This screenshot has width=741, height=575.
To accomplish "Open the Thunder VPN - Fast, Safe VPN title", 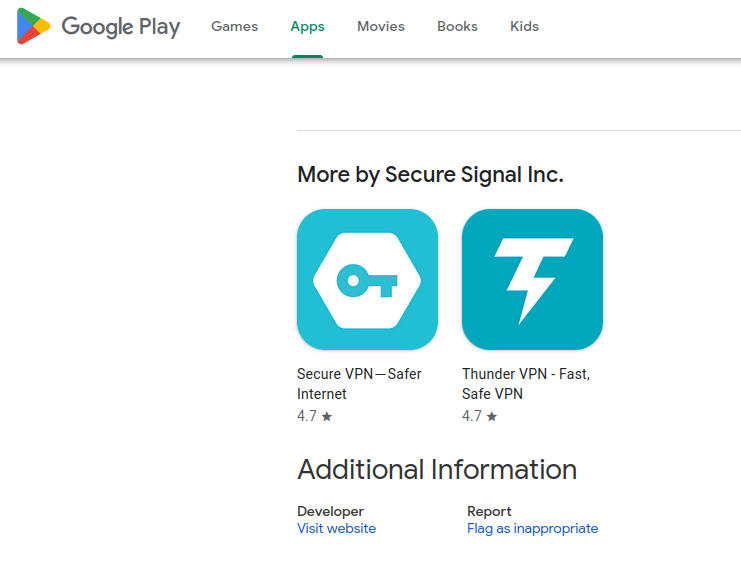I will (x=526, y=384).
